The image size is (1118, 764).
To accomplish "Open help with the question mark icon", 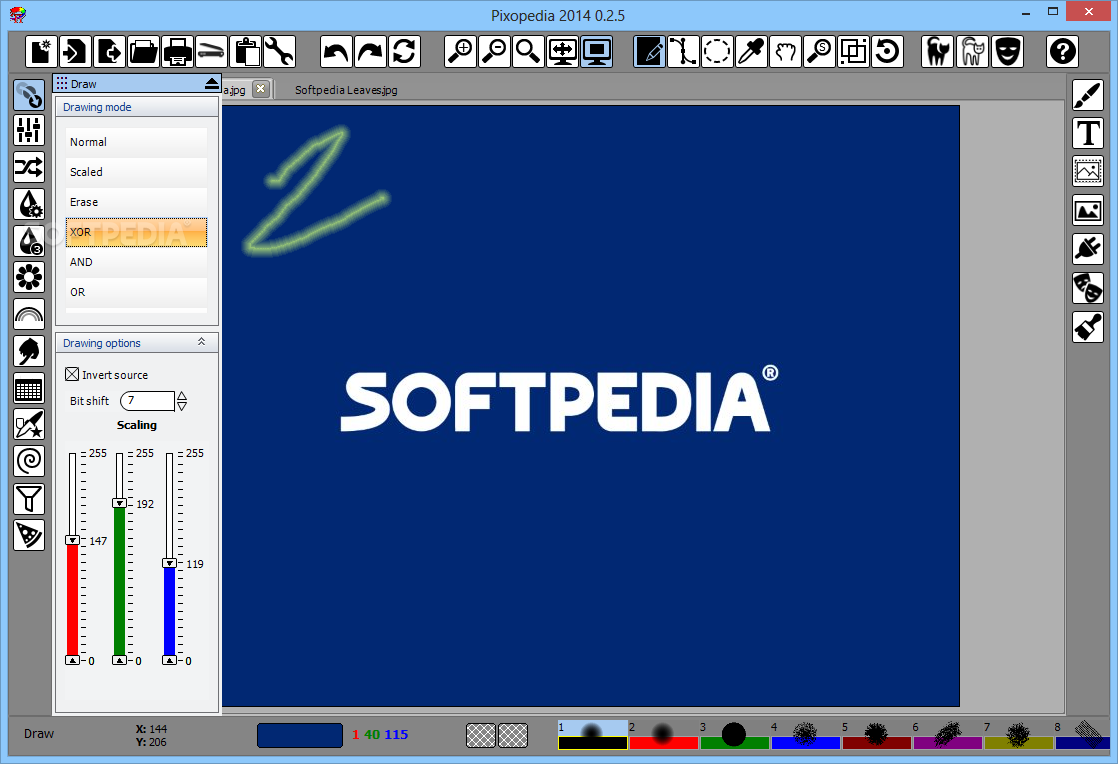I will point(1062,51).
